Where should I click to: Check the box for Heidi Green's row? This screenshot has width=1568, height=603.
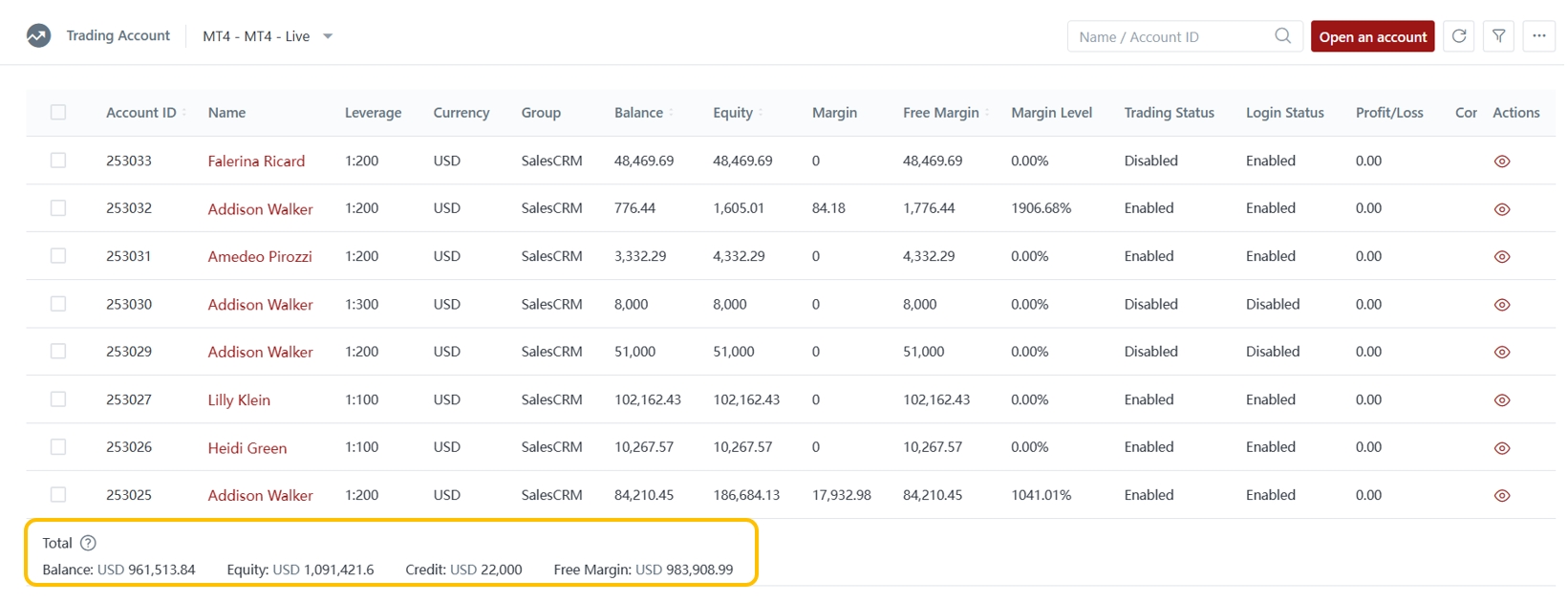tap(58, 447)
